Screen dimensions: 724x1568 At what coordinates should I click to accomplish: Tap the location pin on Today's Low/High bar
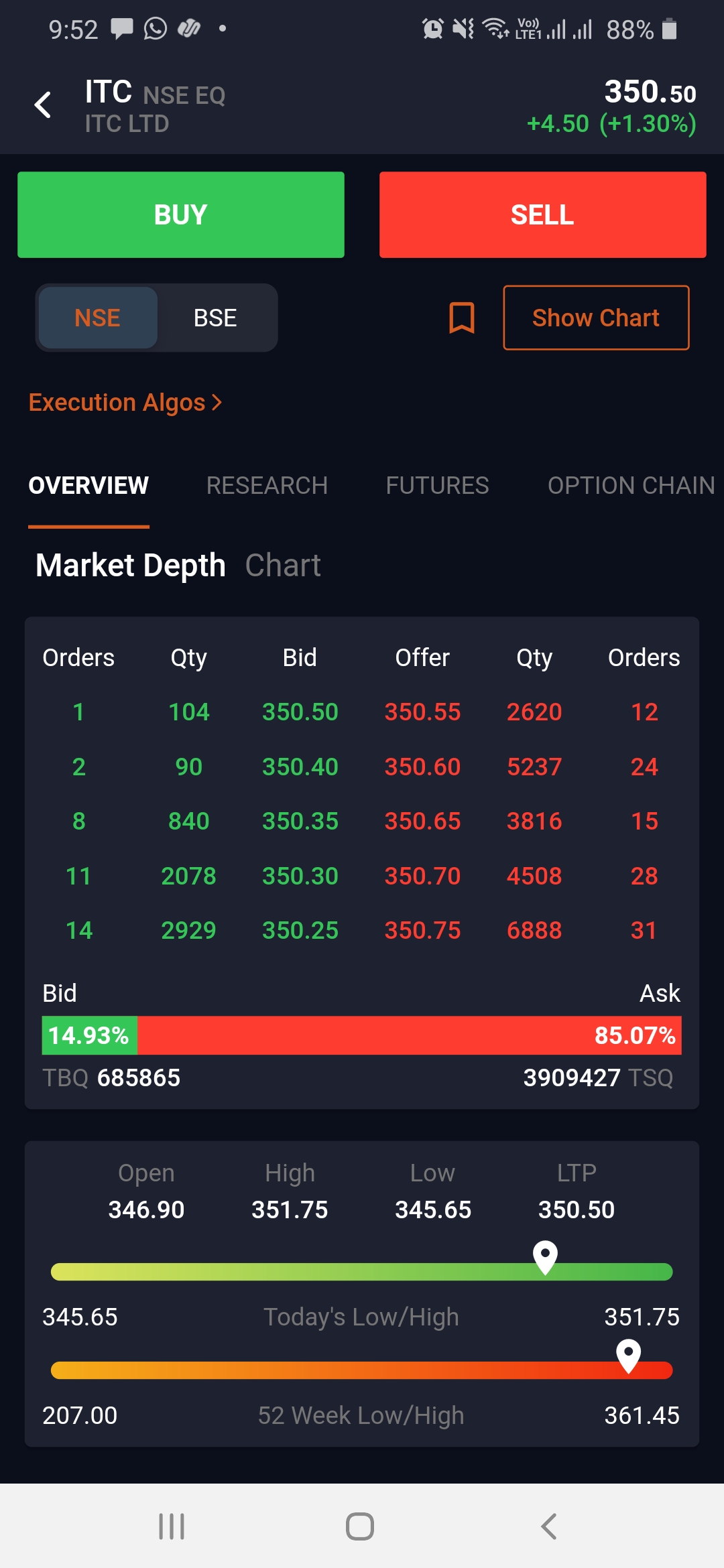tap(545, 1256)
